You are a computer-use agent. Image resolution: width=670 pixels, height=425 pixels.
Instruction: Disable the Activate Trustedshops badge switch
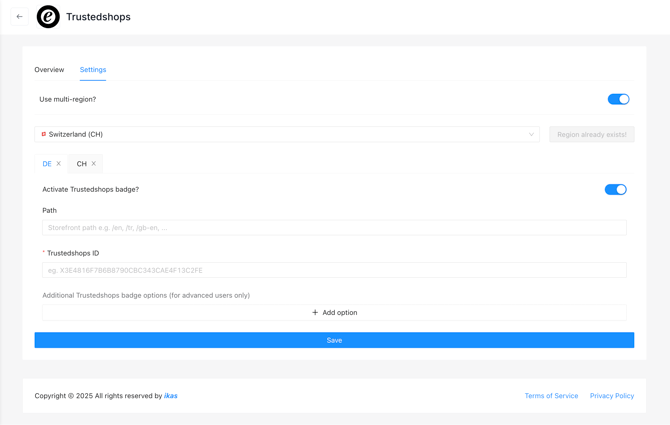(x=615, y=190)
